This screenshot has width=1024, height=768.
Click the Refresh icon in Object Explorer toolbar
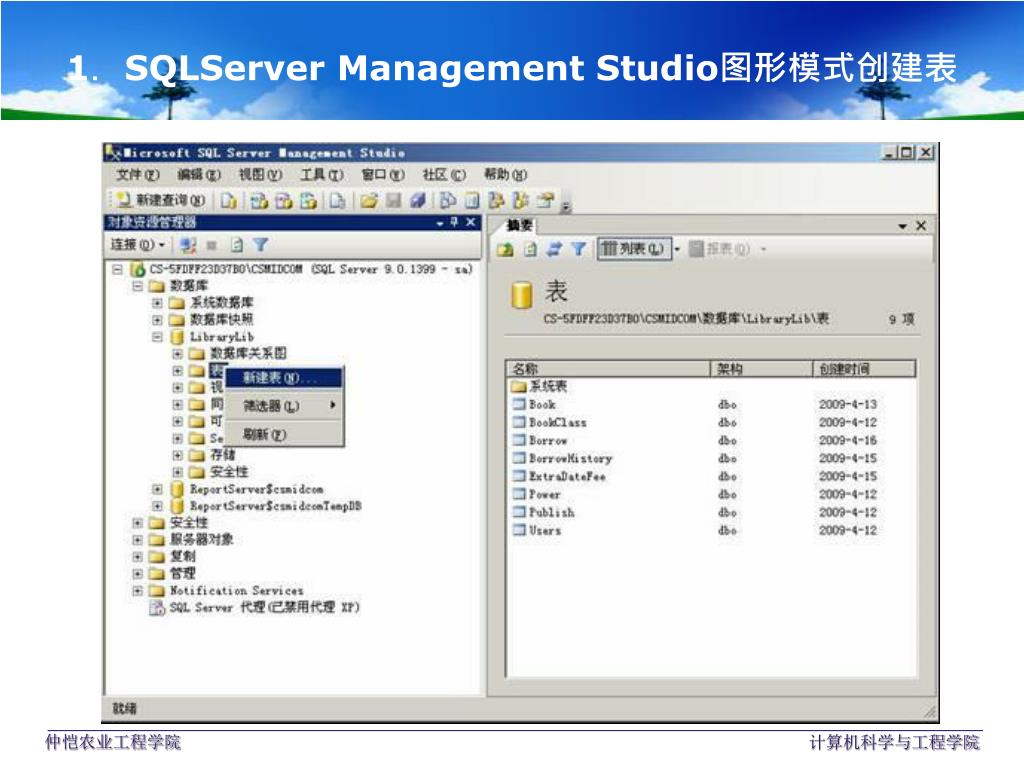236,245
